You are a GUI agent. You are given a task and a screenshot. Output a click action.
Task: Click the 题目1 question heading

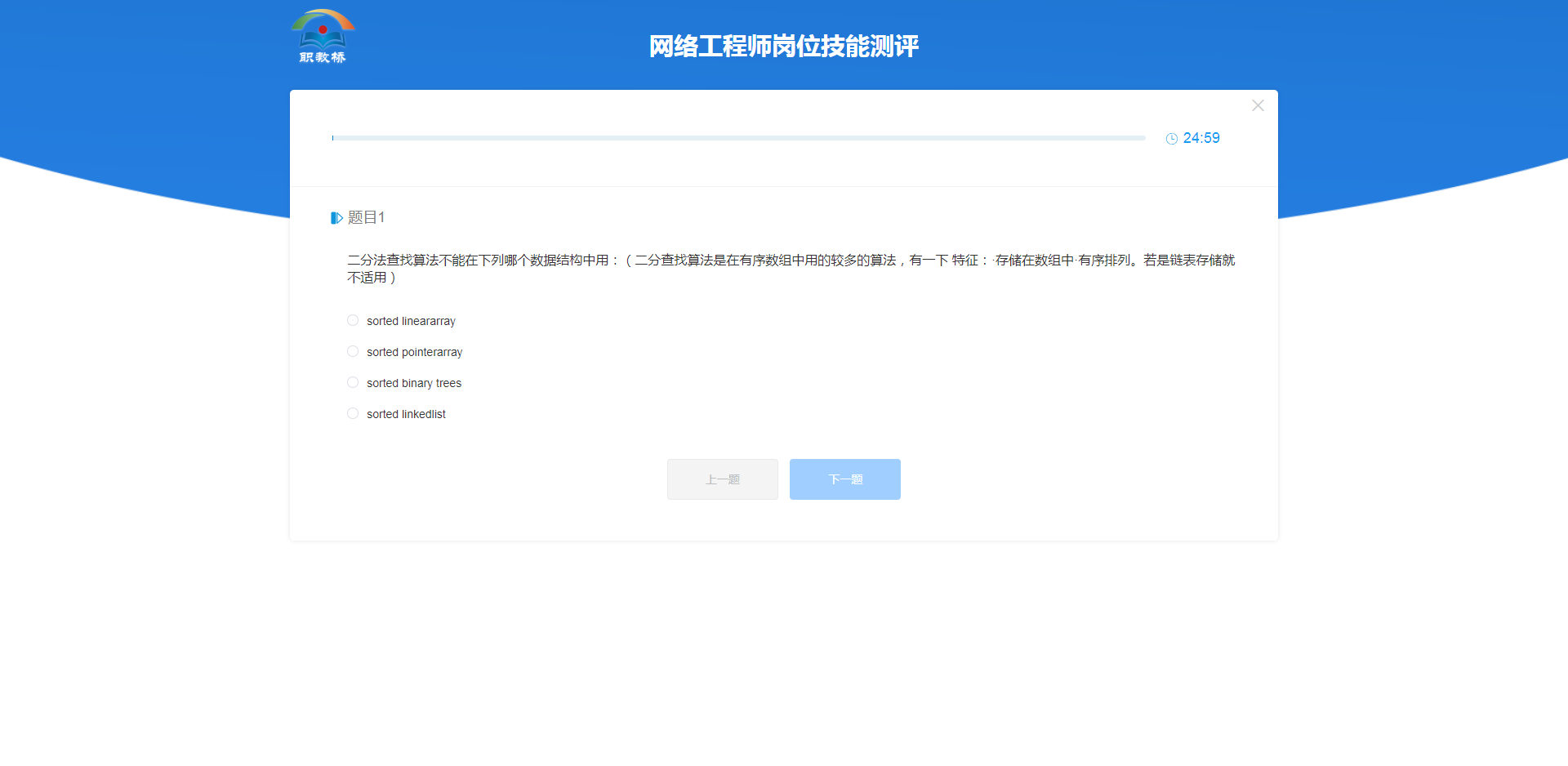click(366, 218)
